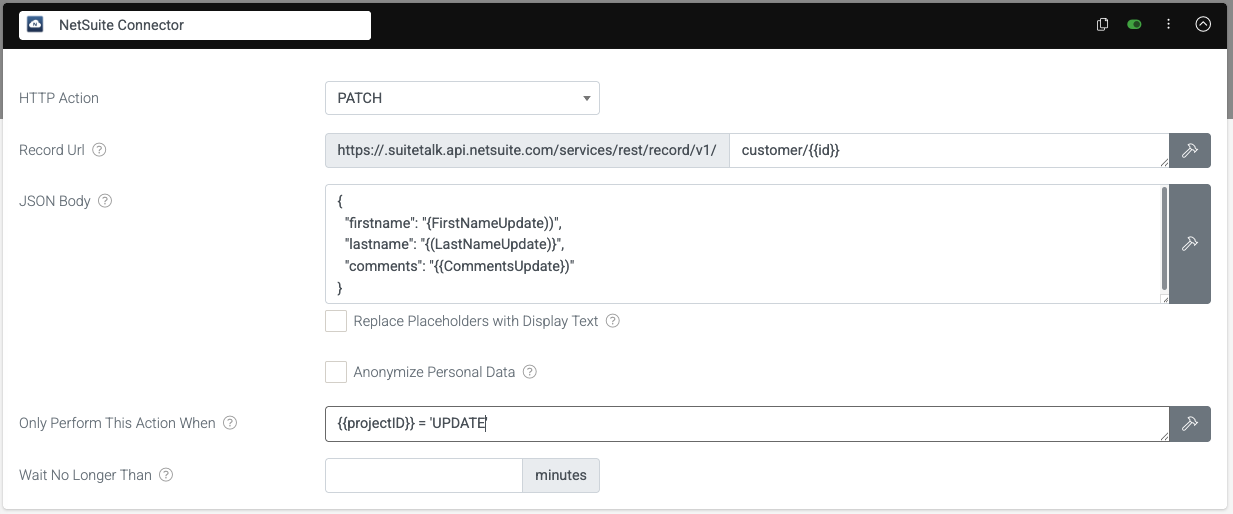
Task: Open help for Anonymize Personal Data
Action: tap(530, 372)
